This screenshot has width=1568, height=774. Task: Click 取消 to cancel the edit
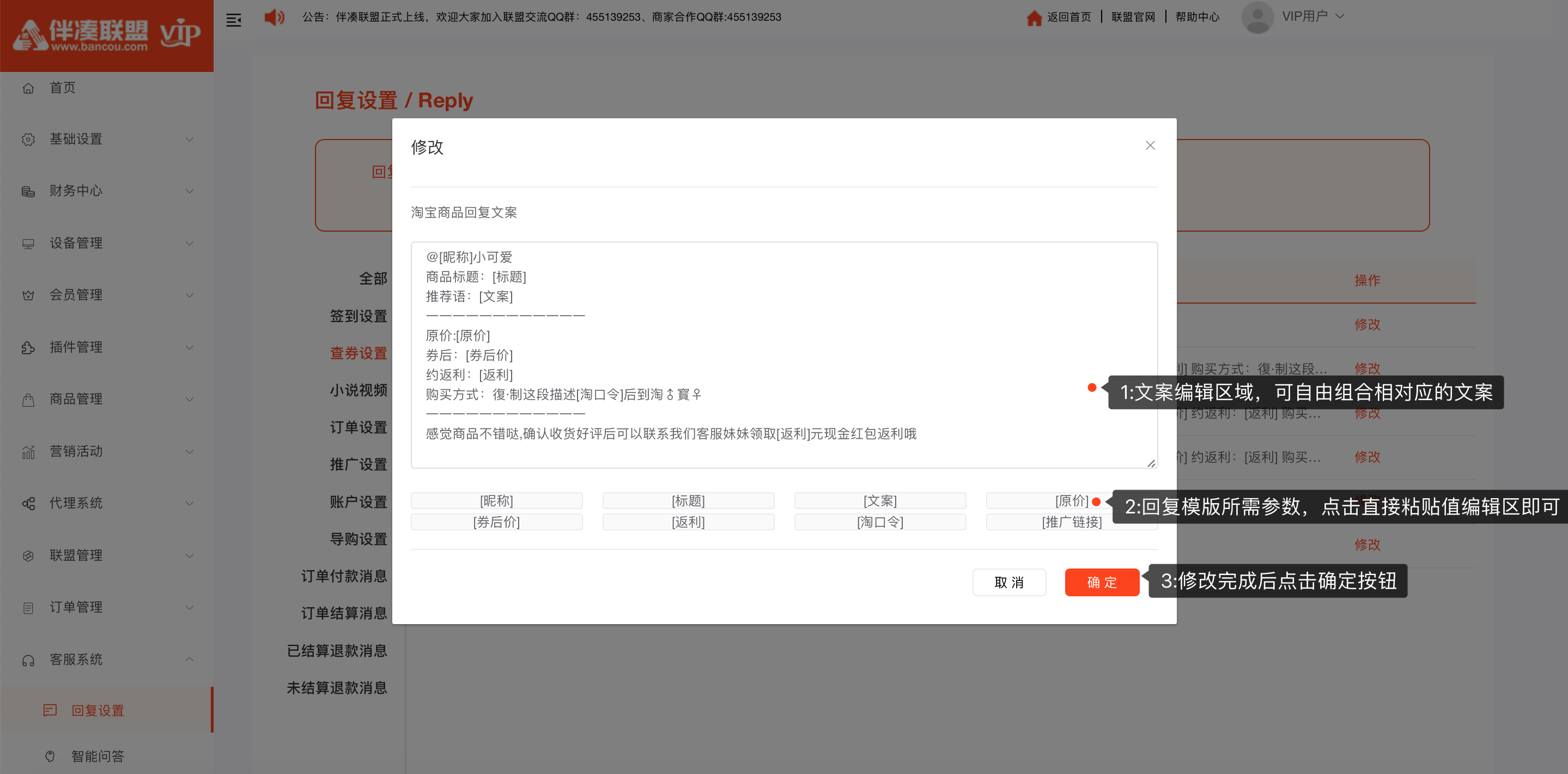coord(1008,582)
